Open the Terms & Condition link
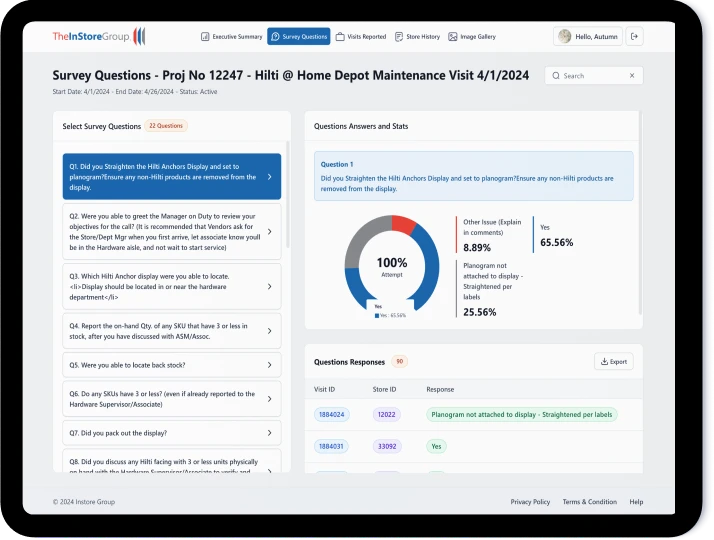This screenshot has width=714, height=540. click(590, 502)
